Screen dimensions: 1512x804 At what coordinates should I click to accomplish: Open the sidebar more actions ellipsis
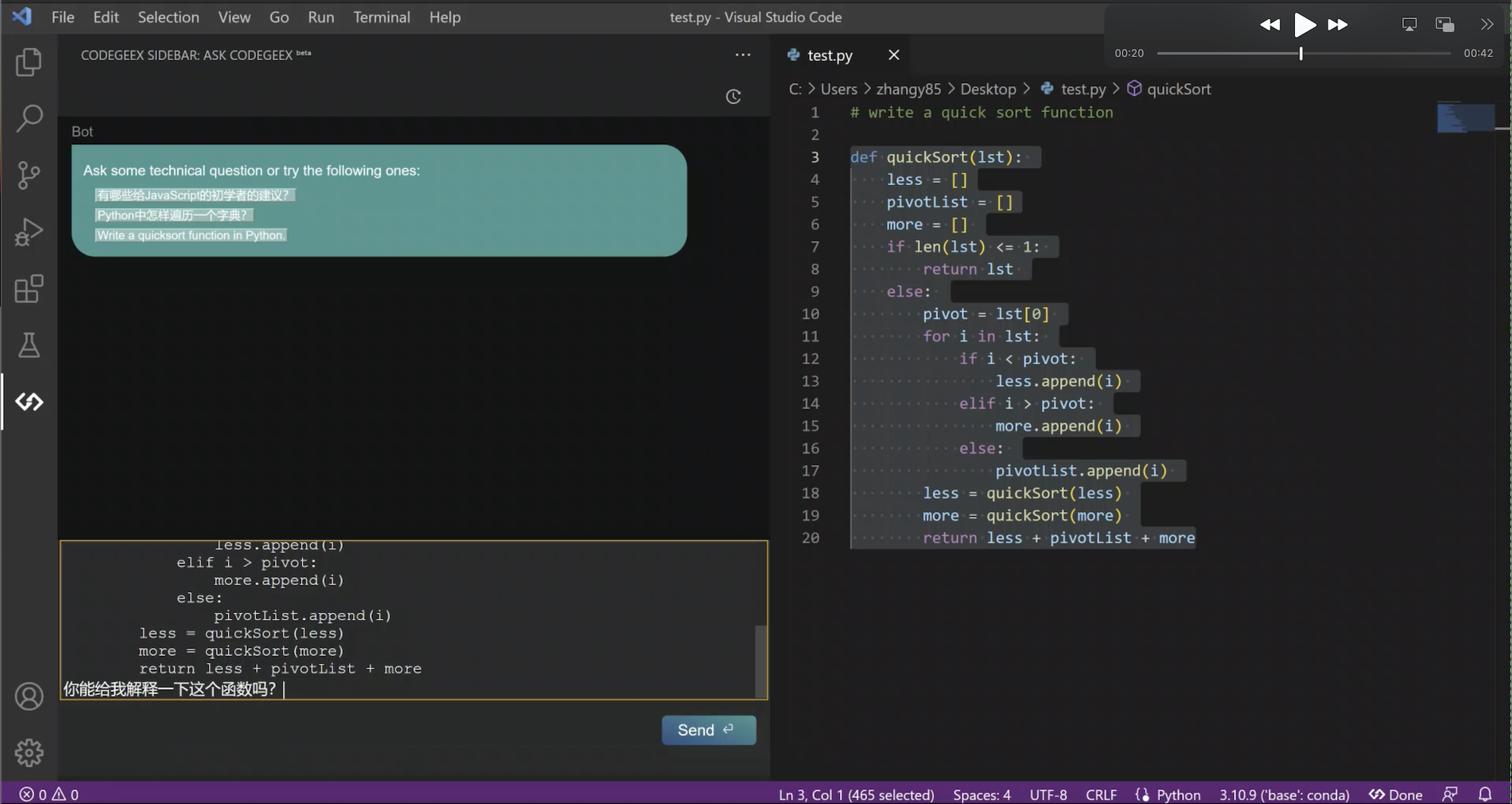click(x=743, y=55)
